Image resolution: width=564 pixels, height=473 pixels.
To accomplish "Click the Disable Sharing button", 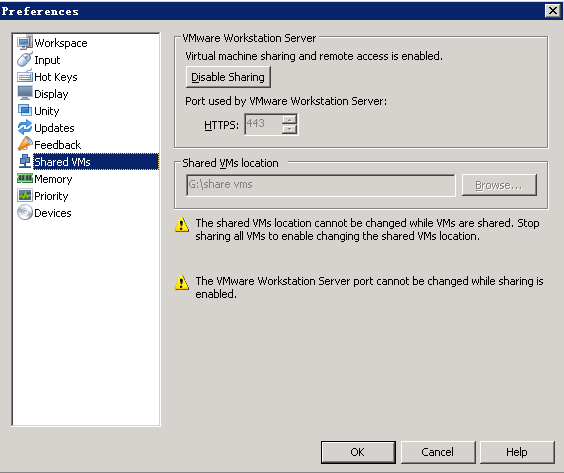I will [x=228, y=77].
